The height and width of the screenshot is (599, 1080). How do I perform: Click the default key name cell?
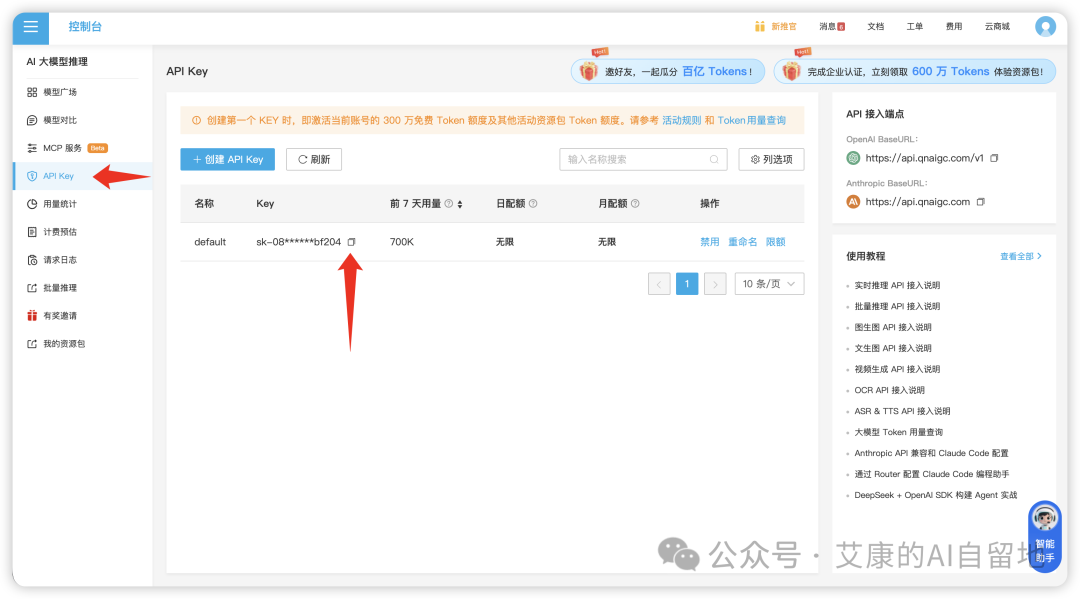tap(210, 242)
